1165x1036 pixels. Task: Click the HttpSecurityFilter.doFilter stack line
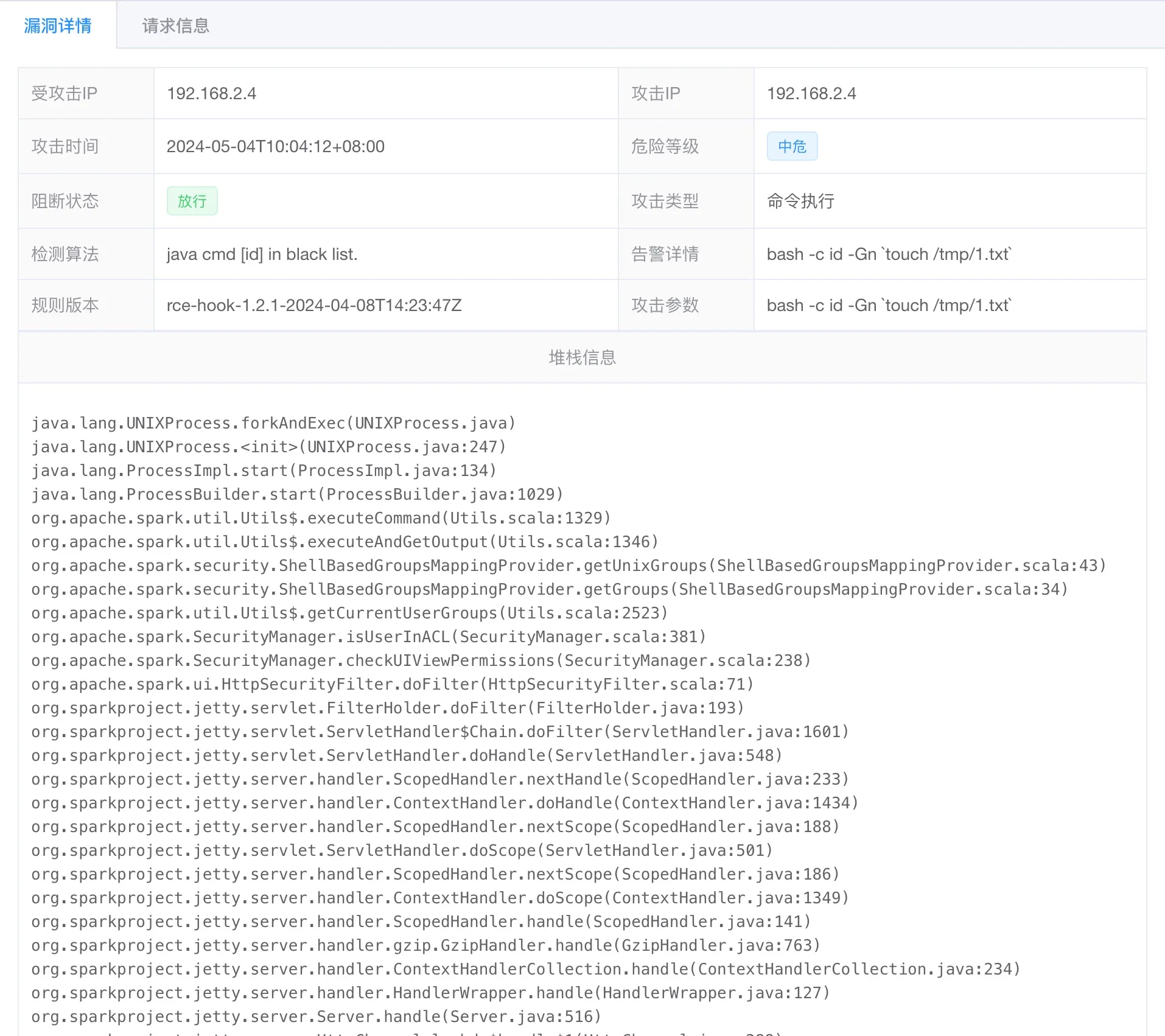coord(392,685)
